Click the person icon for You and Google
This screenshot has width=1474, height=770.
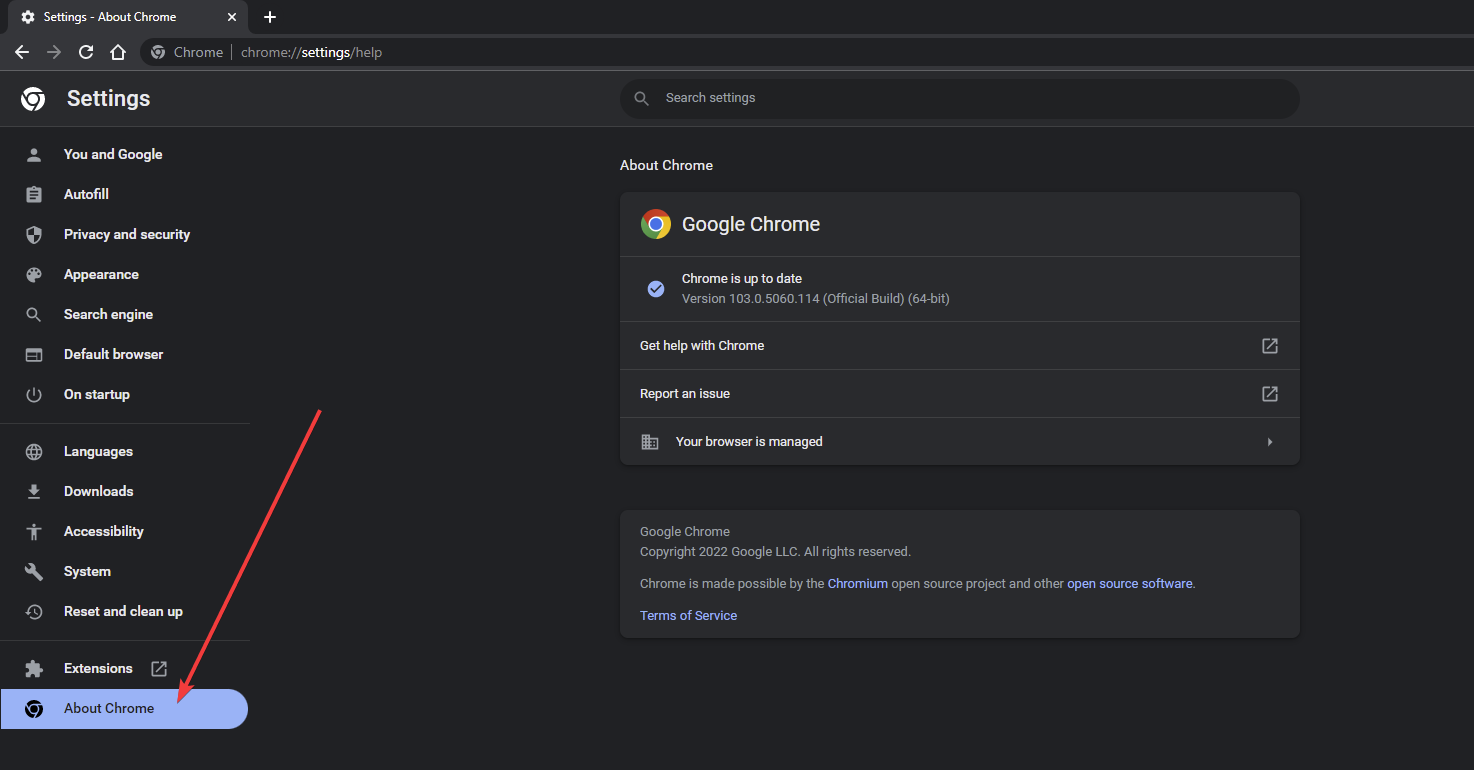[34, 154]
